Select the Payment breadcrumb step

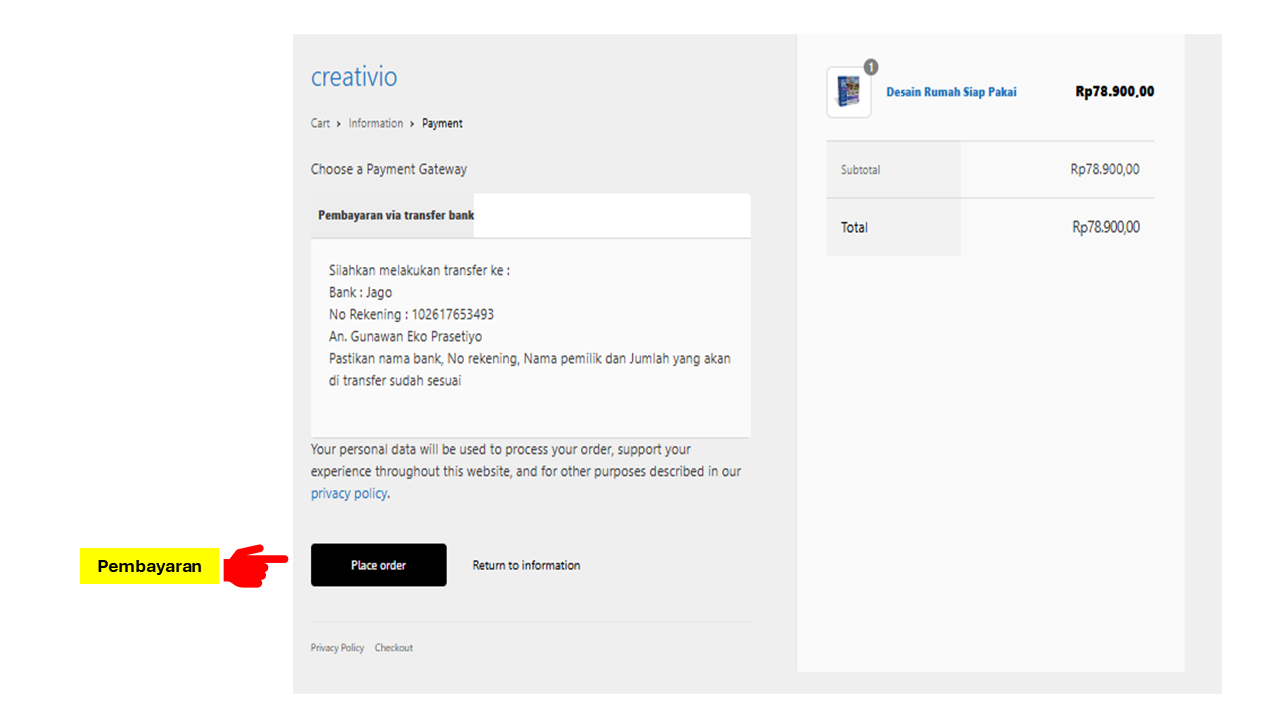coord(442,124)
